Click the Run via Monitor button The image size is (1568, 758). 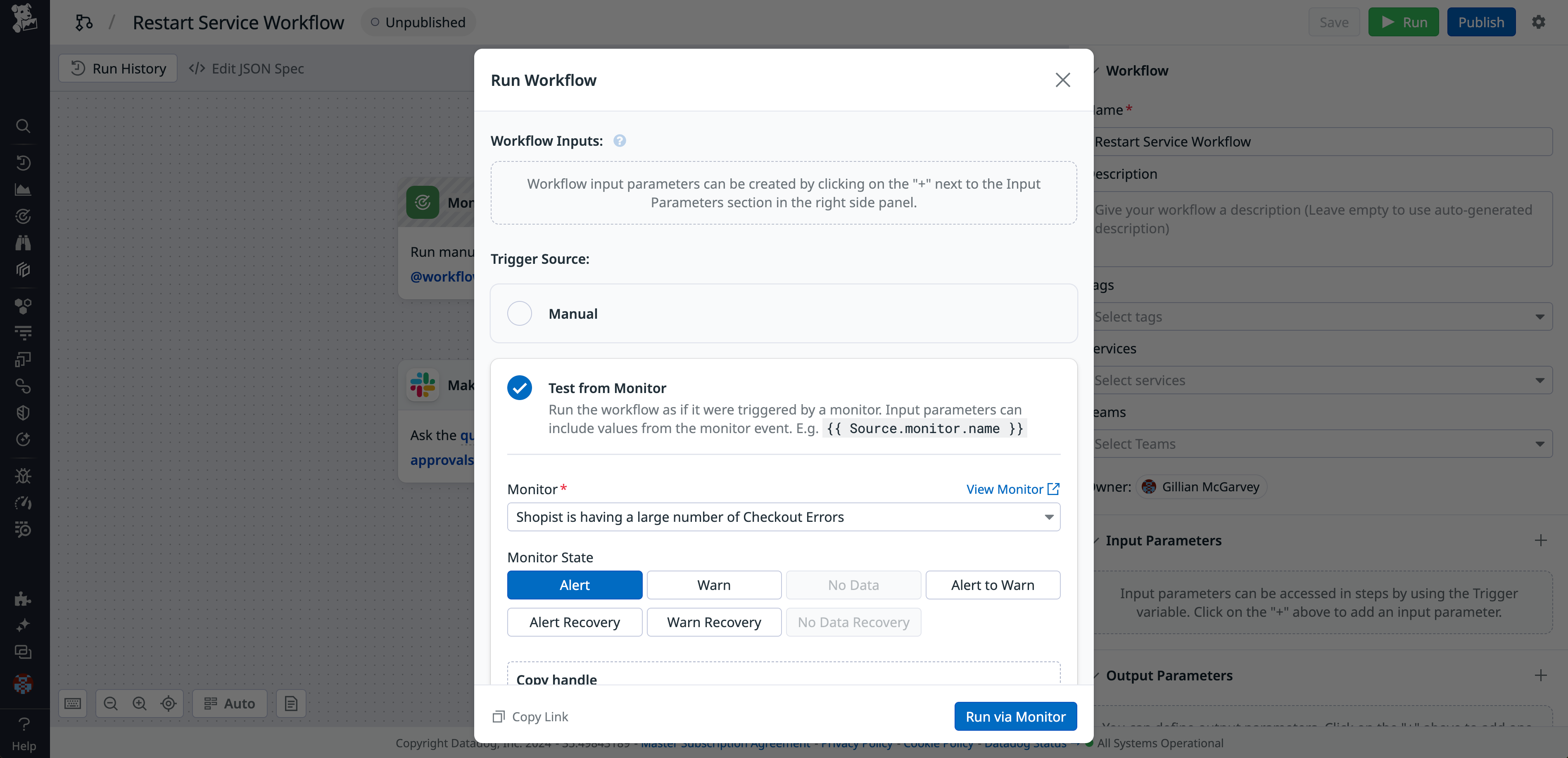[1014, 716]
